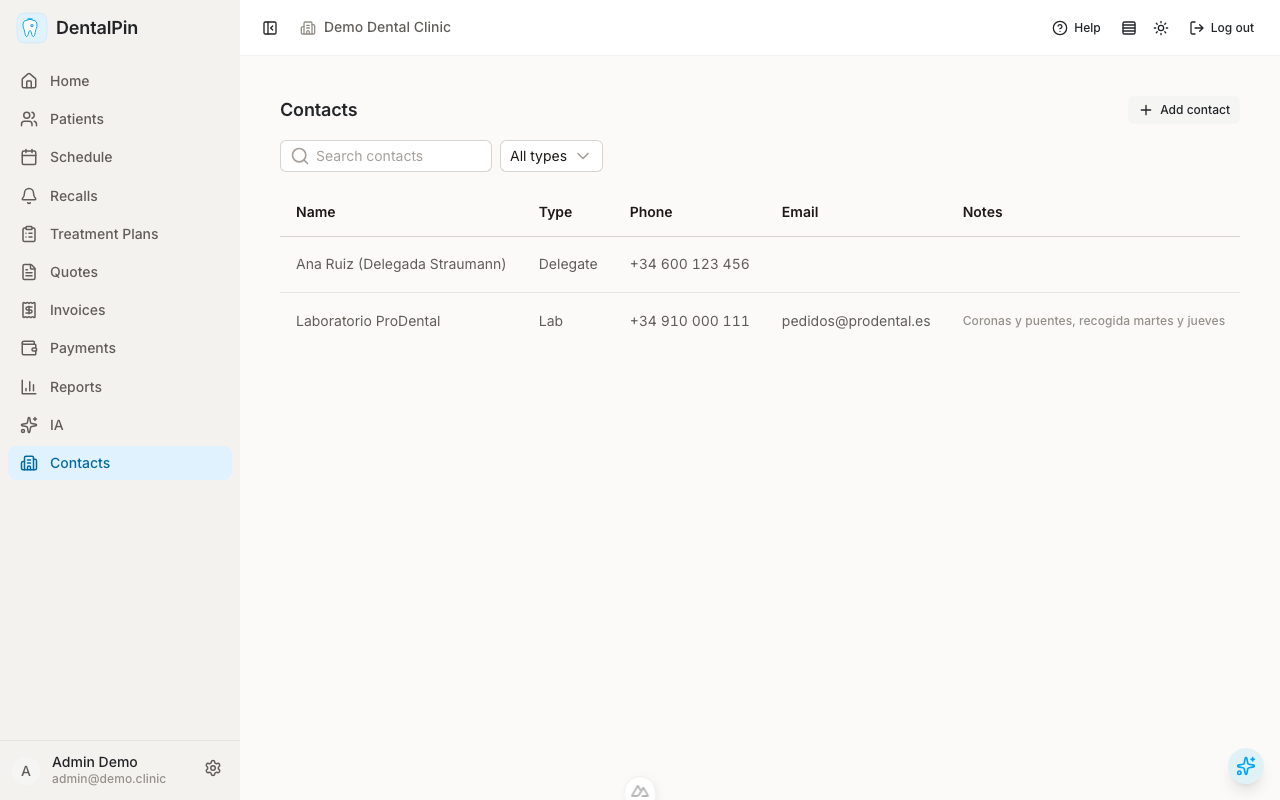Click Add contact button
Screen dimensions: 1280x800
(x=1184, y=110)
